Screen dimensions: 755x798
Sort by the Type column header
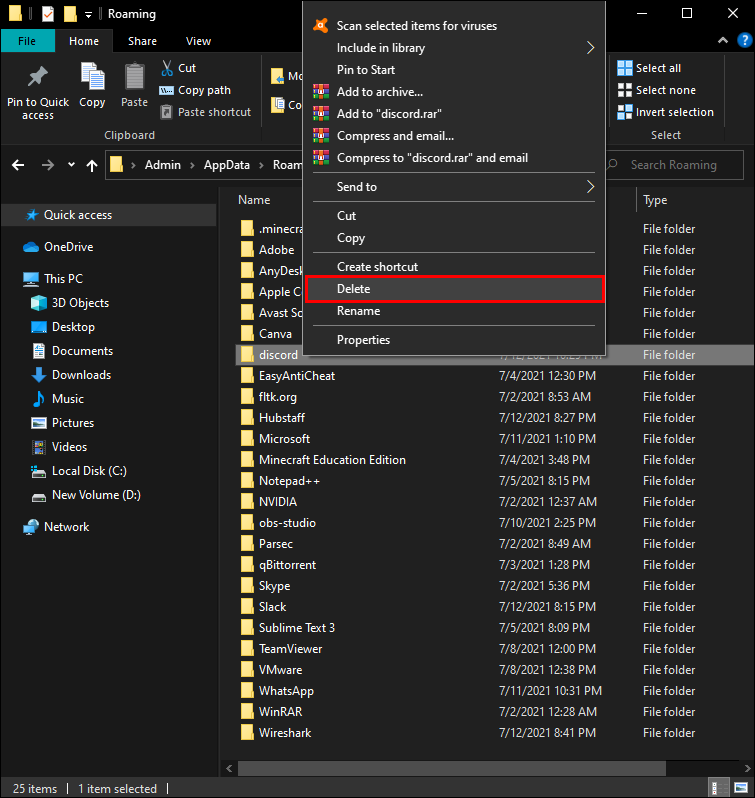pos(655,200)
